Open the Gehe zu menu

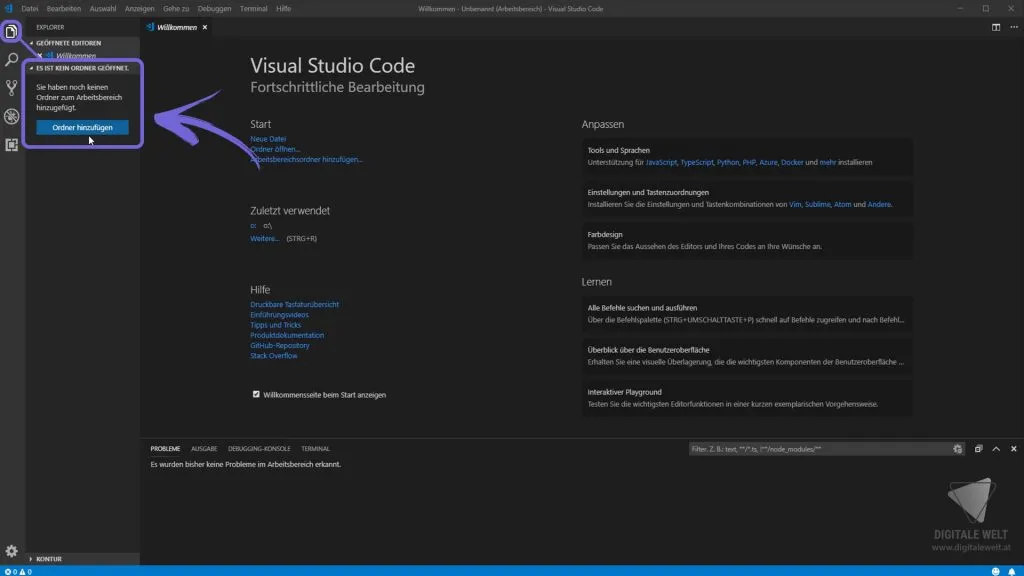click(x=176, y=8)
